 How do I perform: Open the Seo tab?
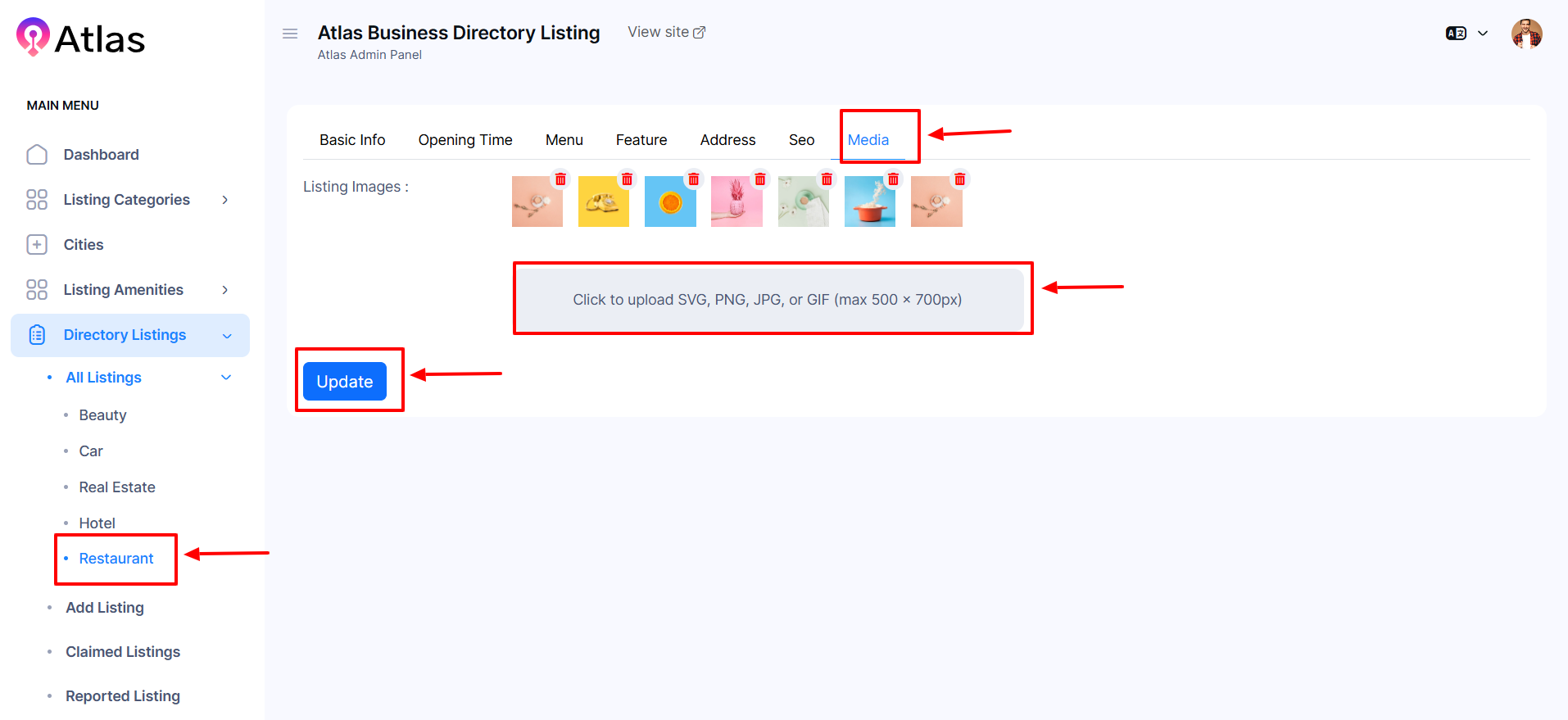point(801,140)
